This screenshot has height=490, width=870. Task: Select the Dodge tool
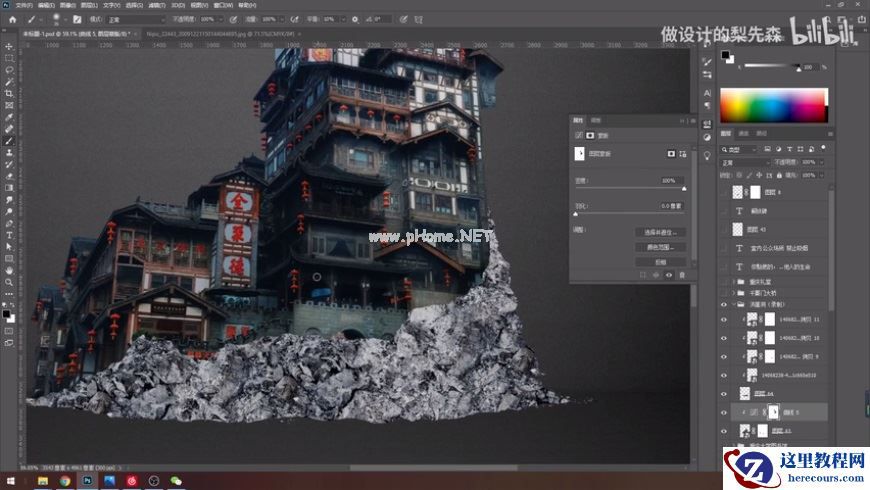[9, 211]
